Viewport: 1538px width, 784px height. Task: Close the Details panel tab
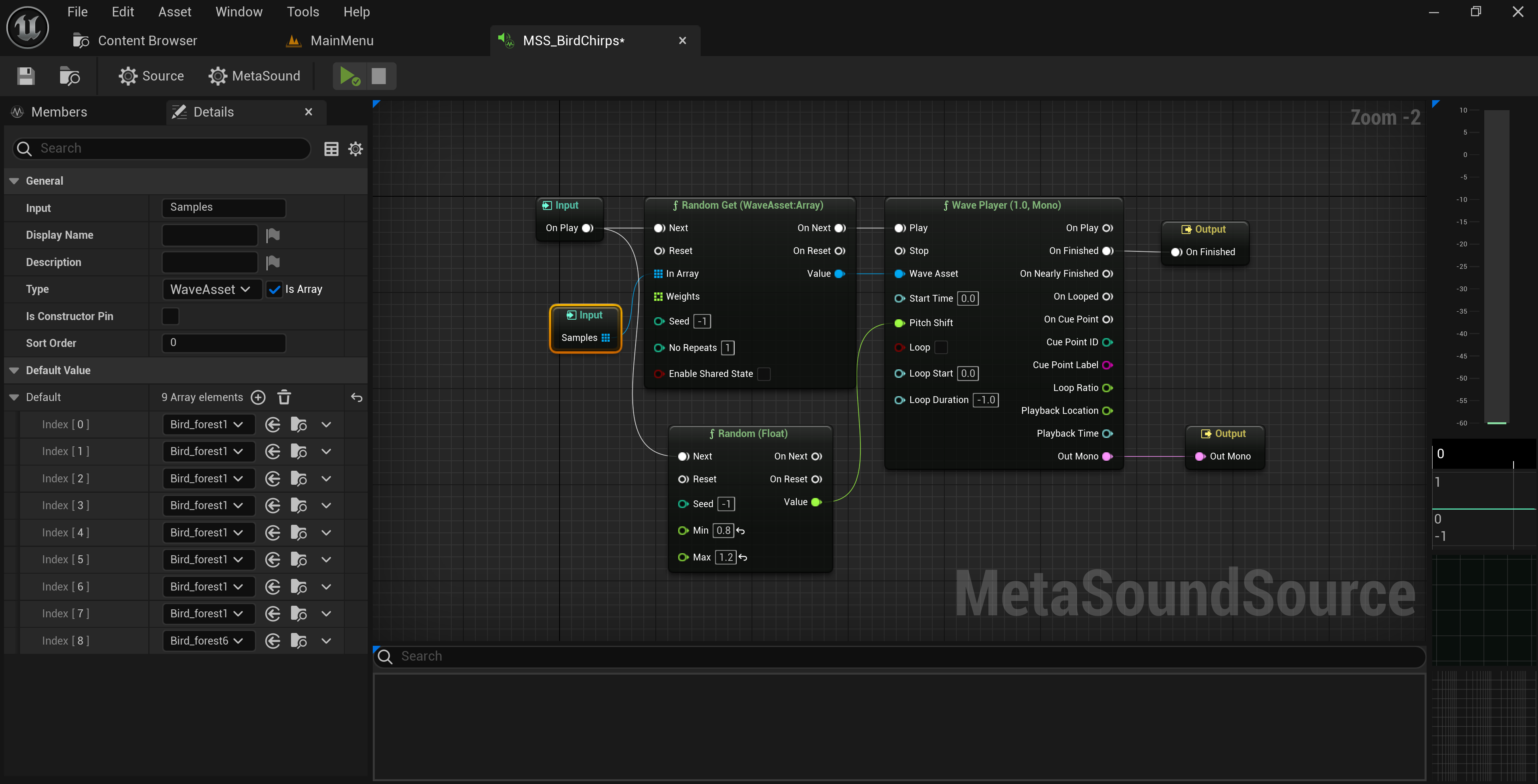click(309, 112)
